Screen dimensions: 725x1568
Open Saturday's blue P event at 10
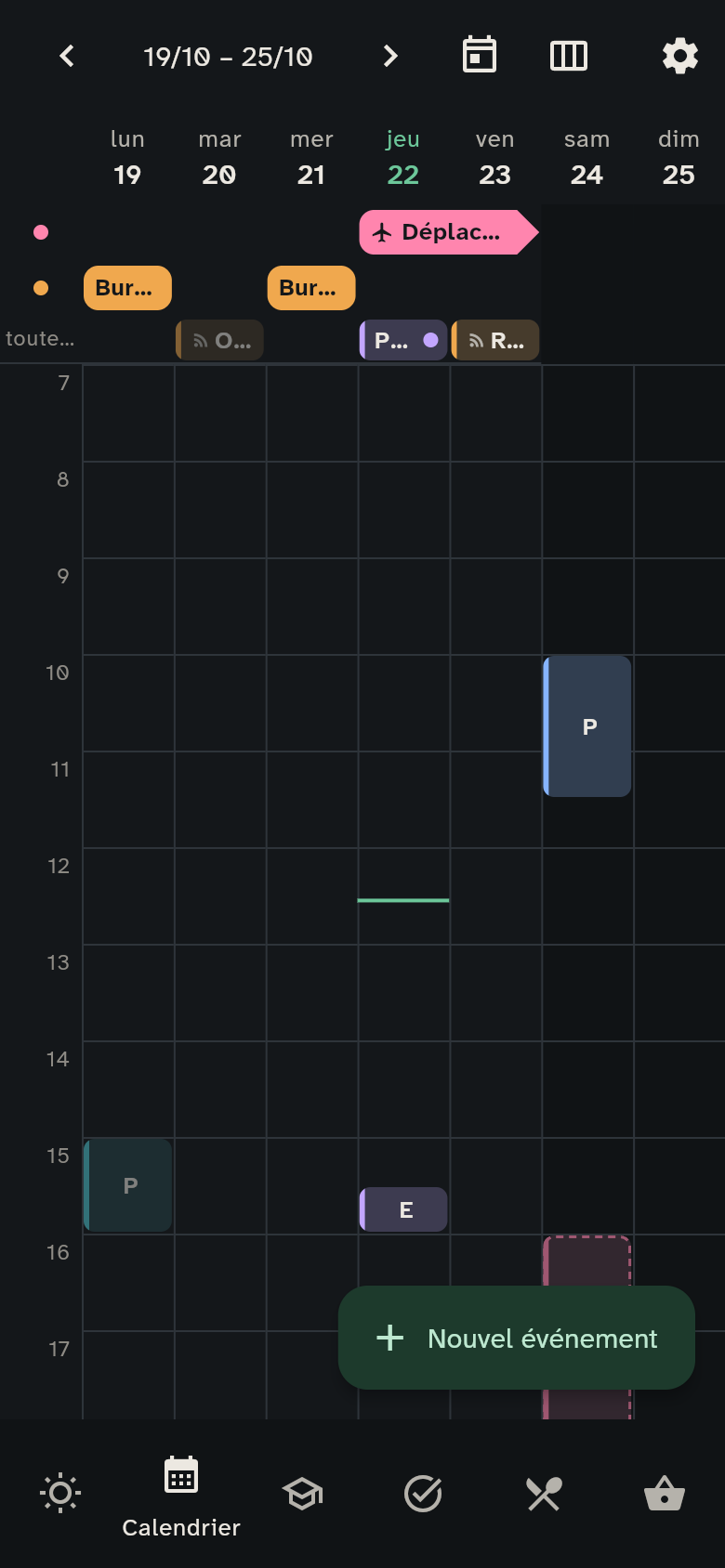pos(587,726)
